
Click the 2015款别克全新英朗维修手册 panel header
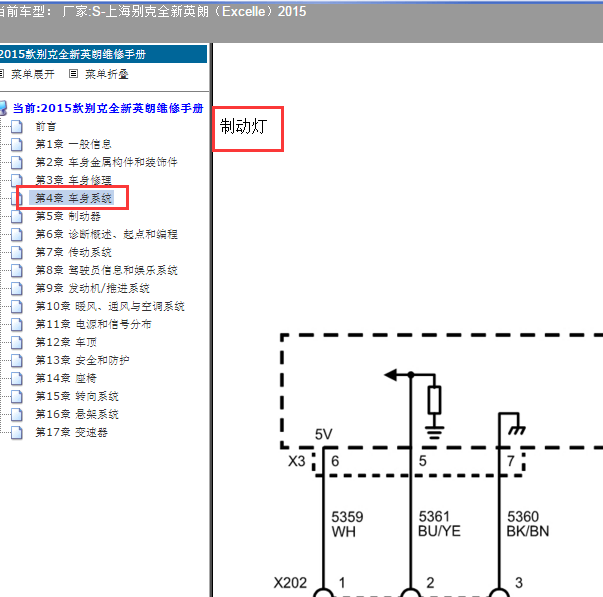coord(103,54)
